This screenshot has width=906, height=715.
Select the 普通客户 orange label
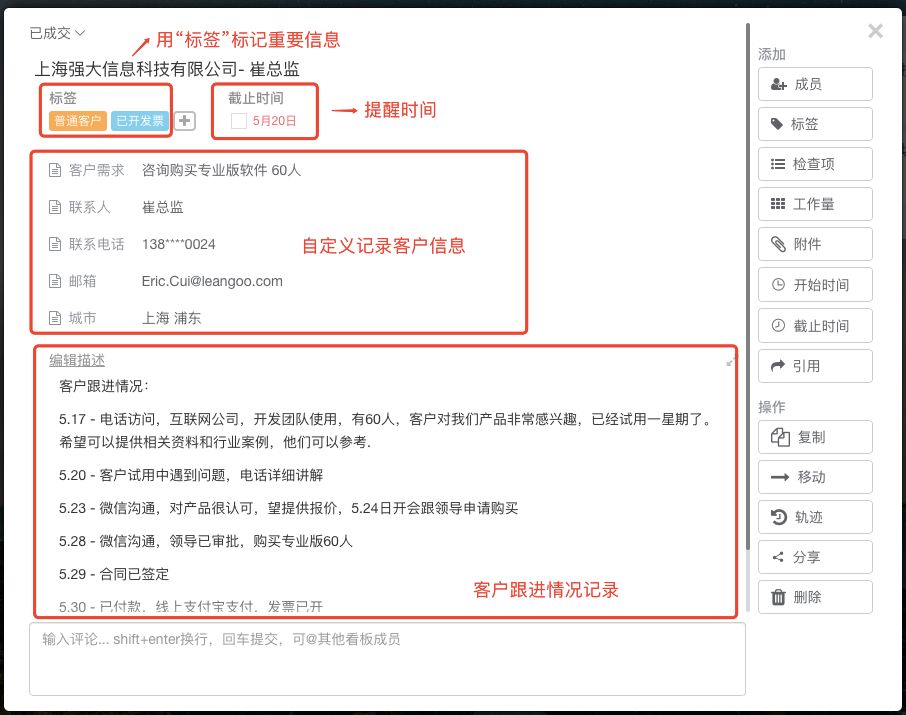pyautogui.click(x=78, y=121)
